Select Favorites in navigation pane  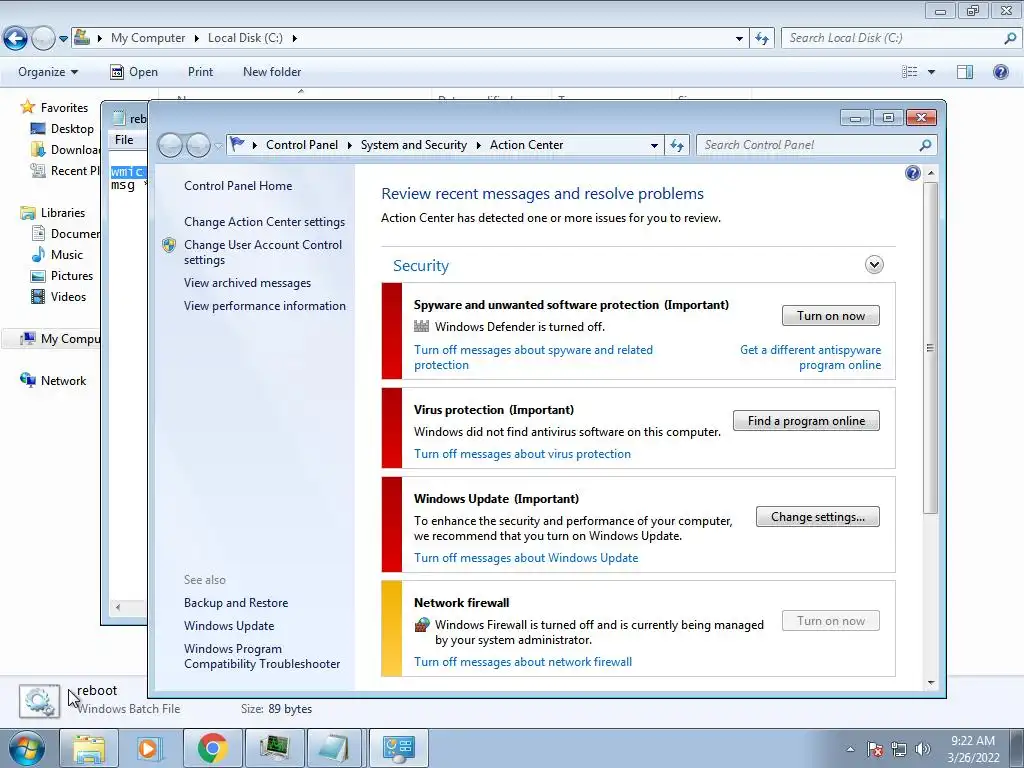(64, 108)
